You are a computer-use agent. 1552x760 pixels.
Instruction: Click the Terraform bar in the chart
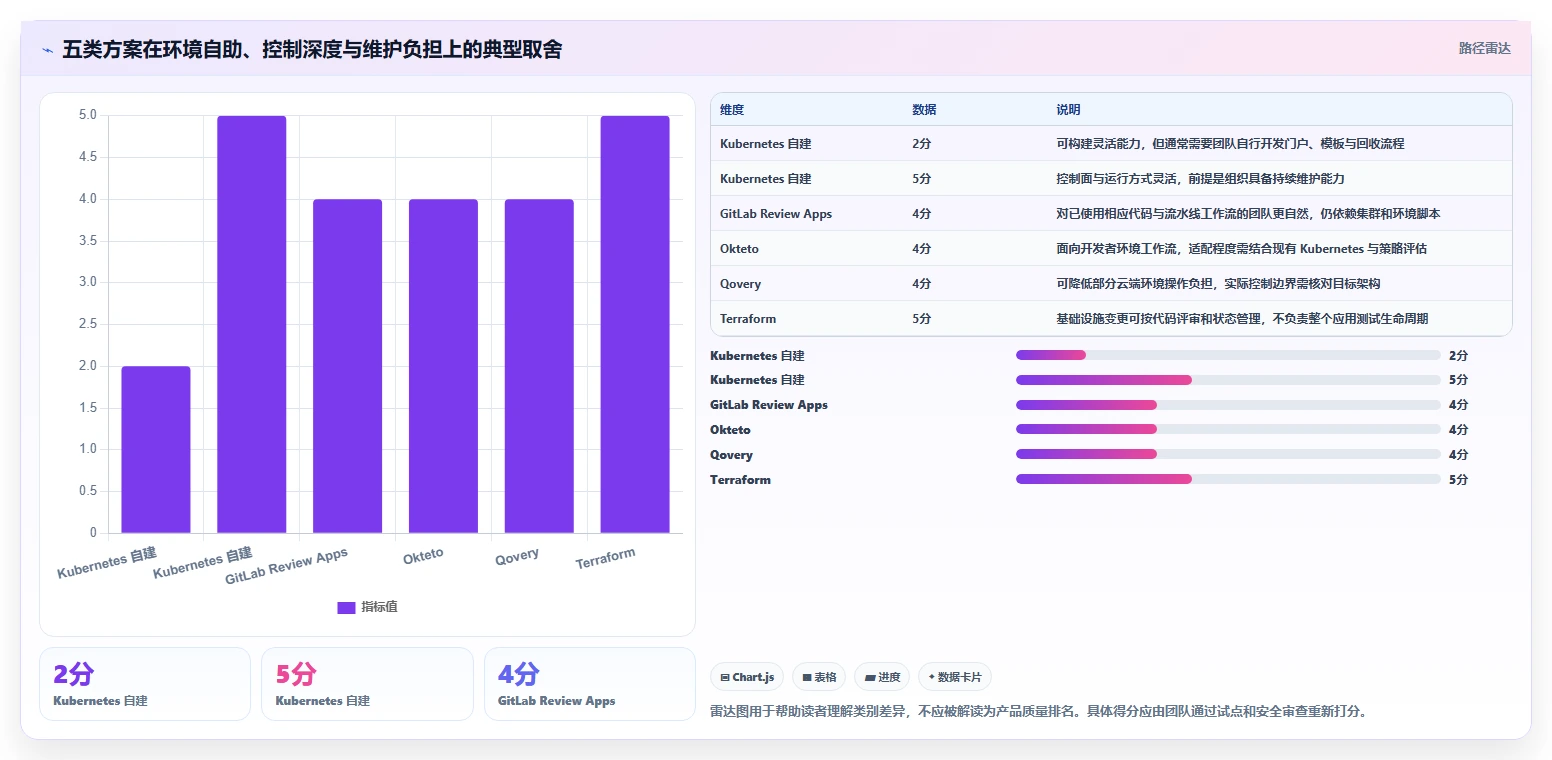635,324
